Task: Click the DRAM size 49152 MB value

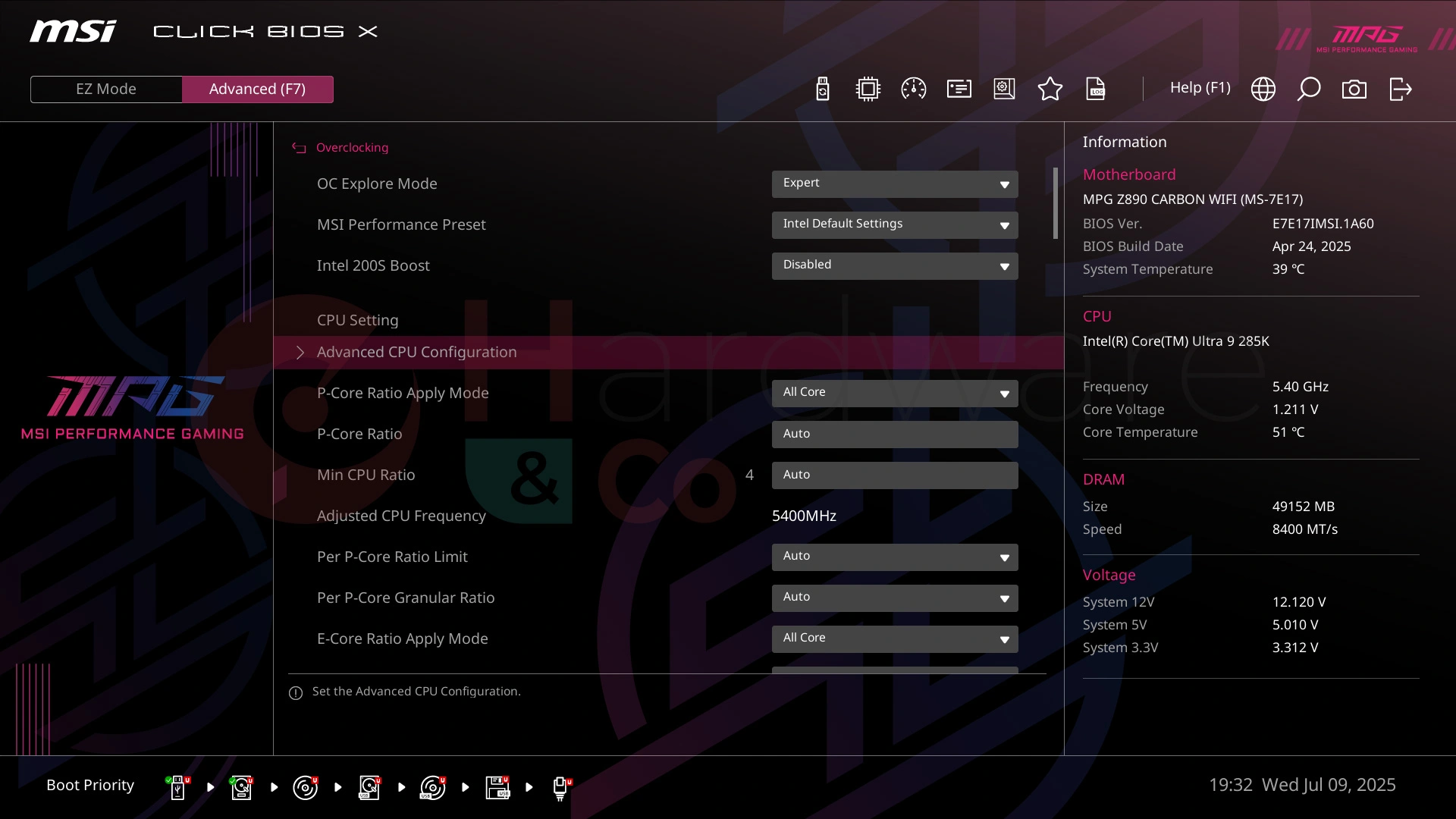Action: 1303,507
